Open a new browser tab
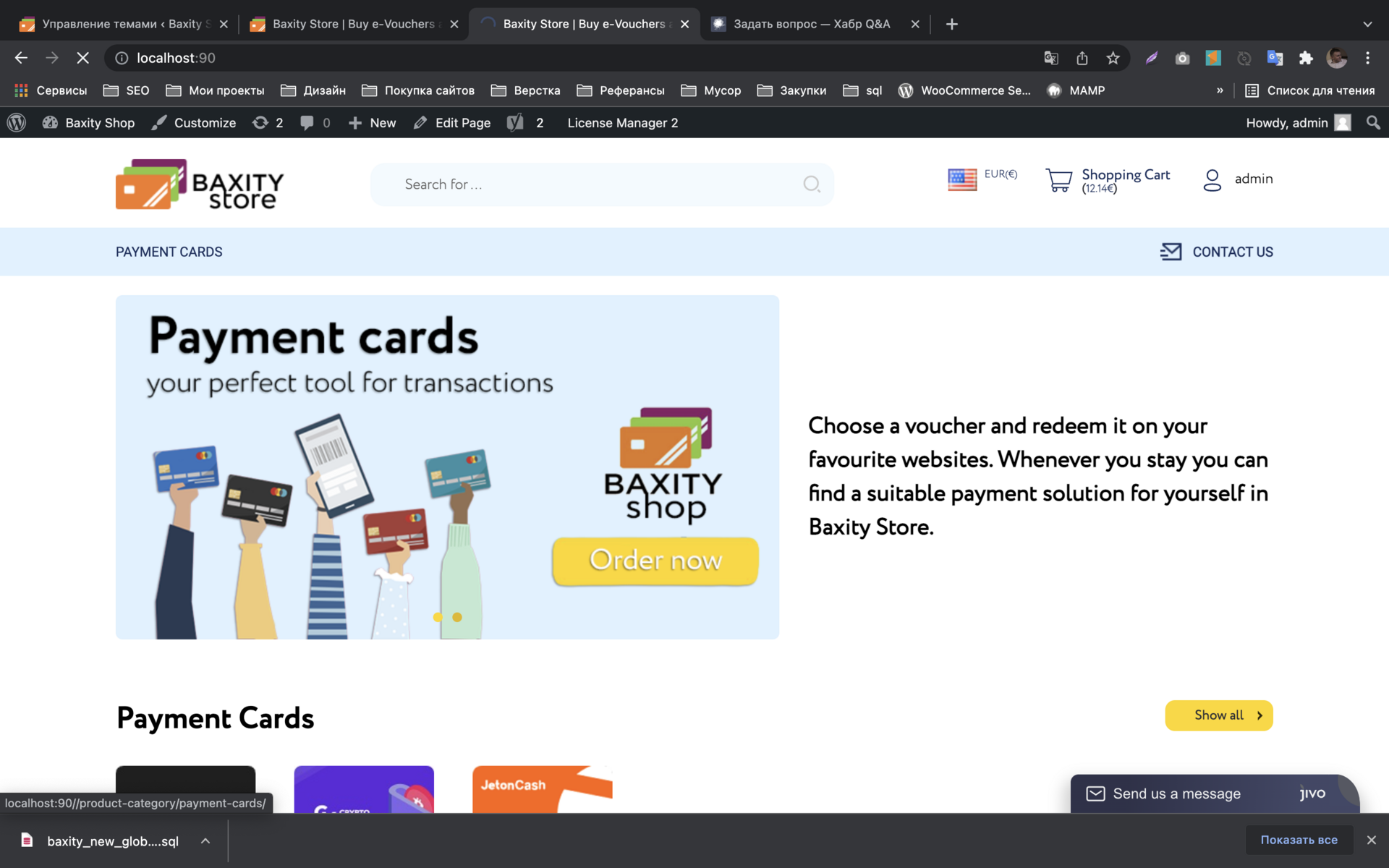This screenshot has width=1389, height=868. click(x=952, y=24)
